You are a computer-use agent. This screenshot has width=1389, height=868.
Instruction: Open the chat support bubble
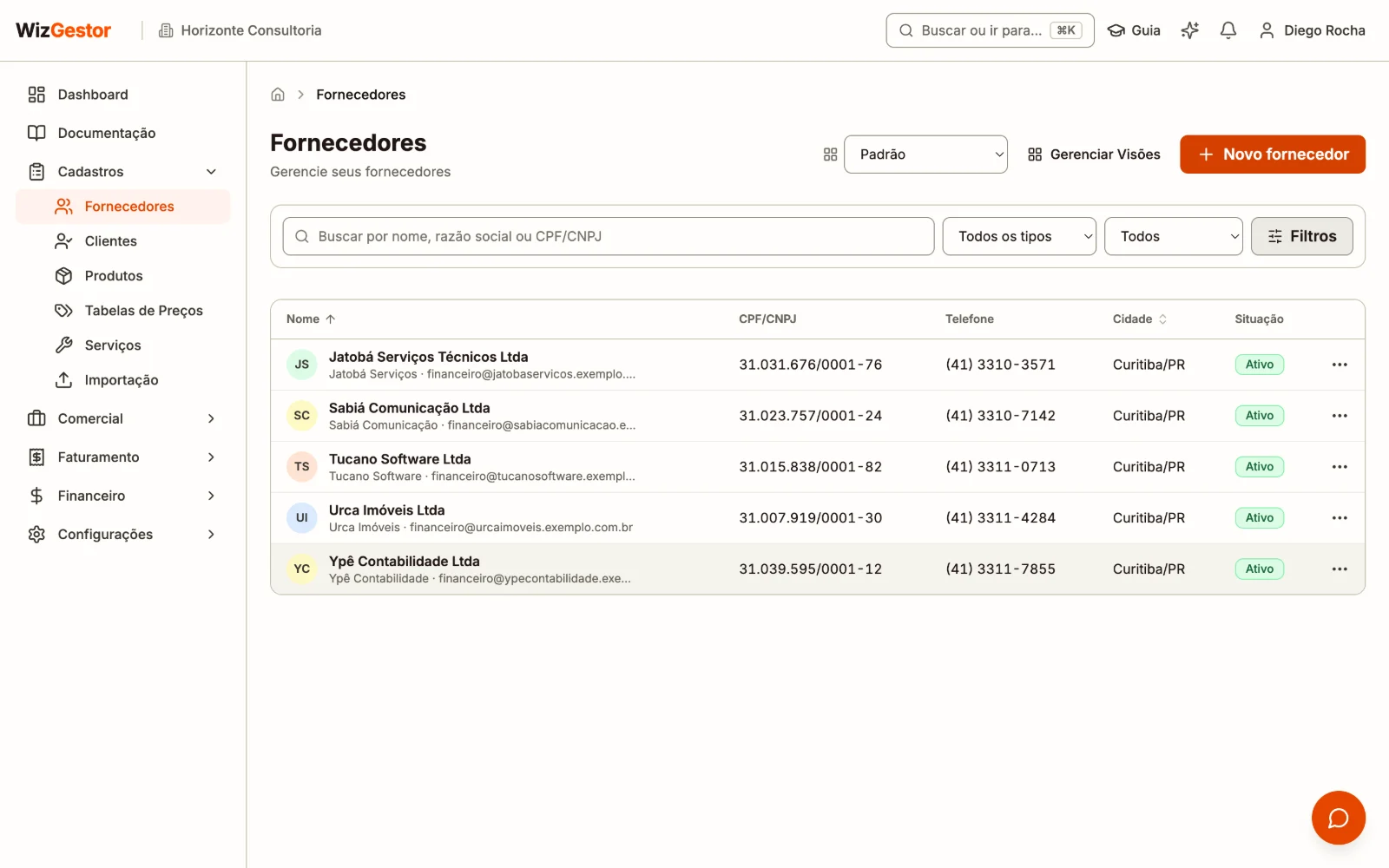pos(1338,818)
